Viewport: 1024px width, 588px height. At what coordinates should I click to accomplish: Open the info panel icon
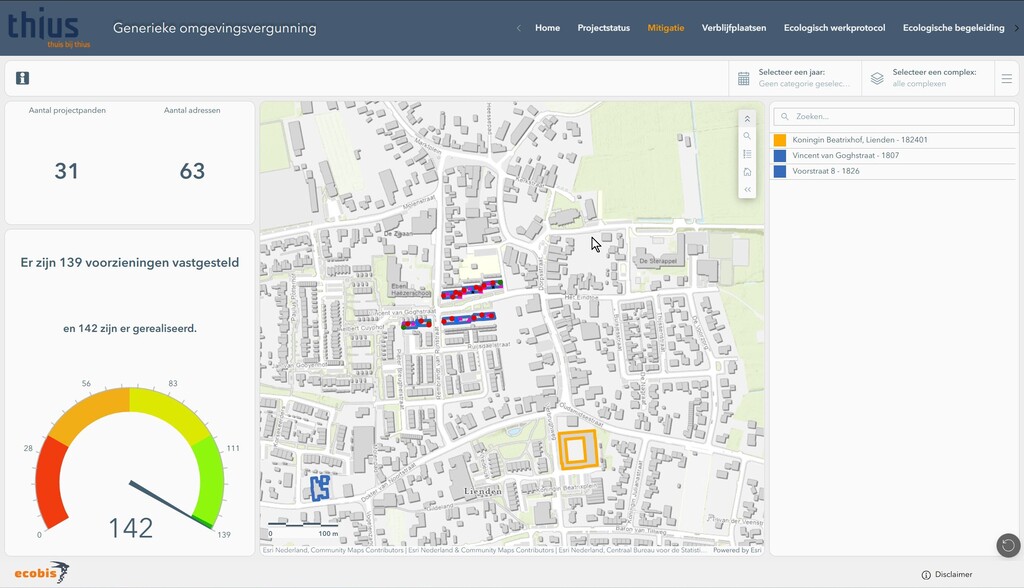tap(22, 78)
